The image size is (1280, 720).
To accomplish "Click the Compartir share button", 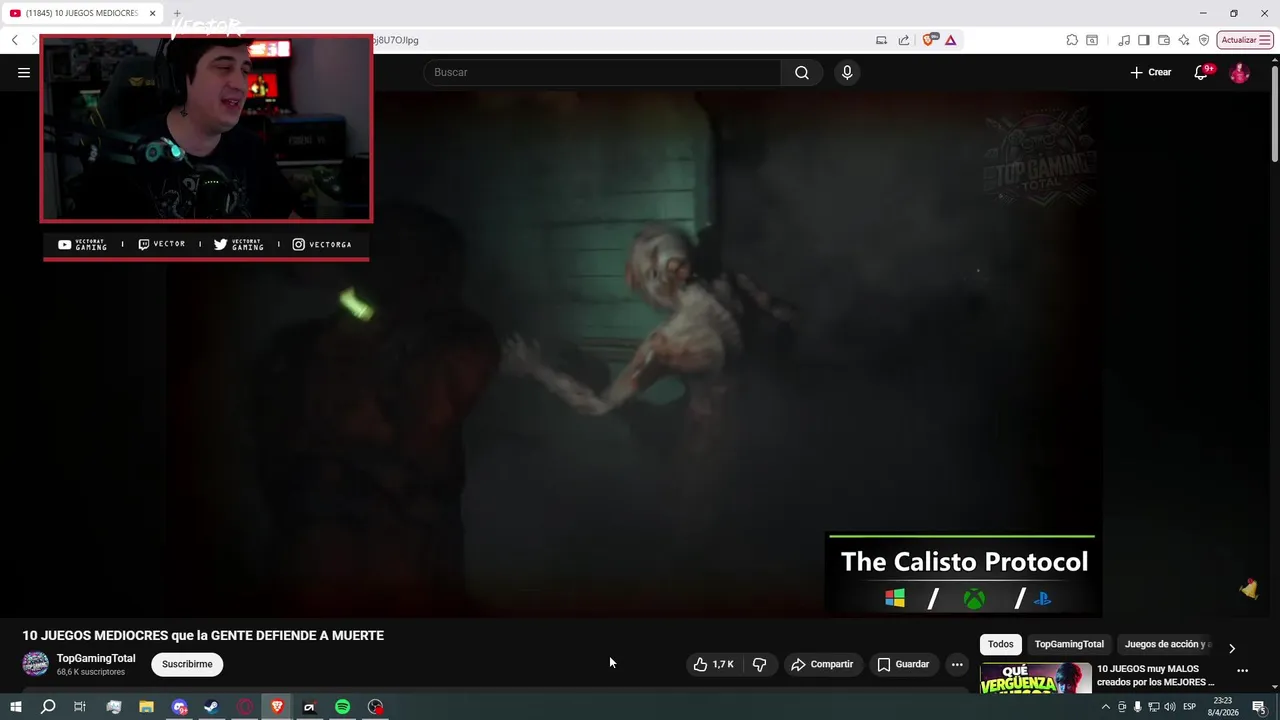I will click(x=822, y=664).
